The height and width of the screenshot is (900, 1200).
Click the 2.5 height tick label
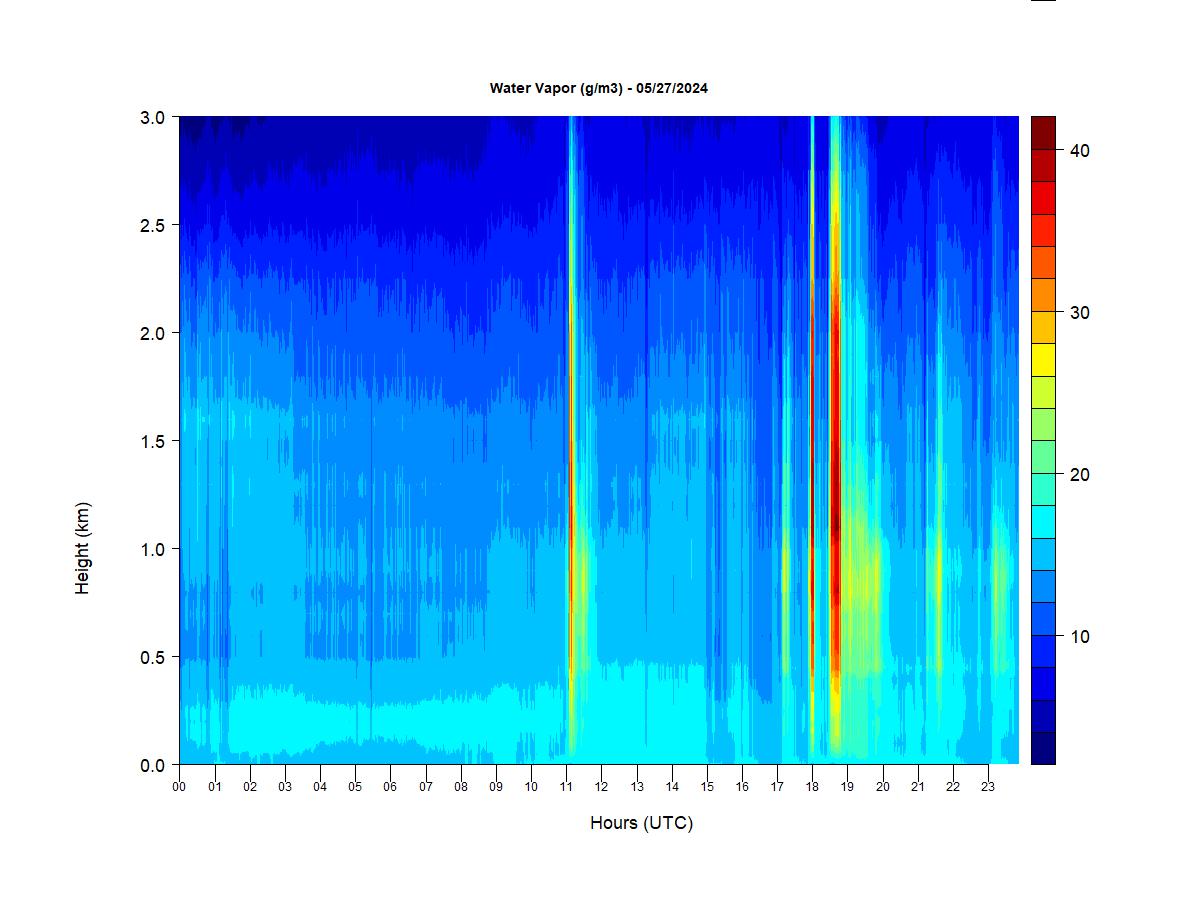coord(153,224)
